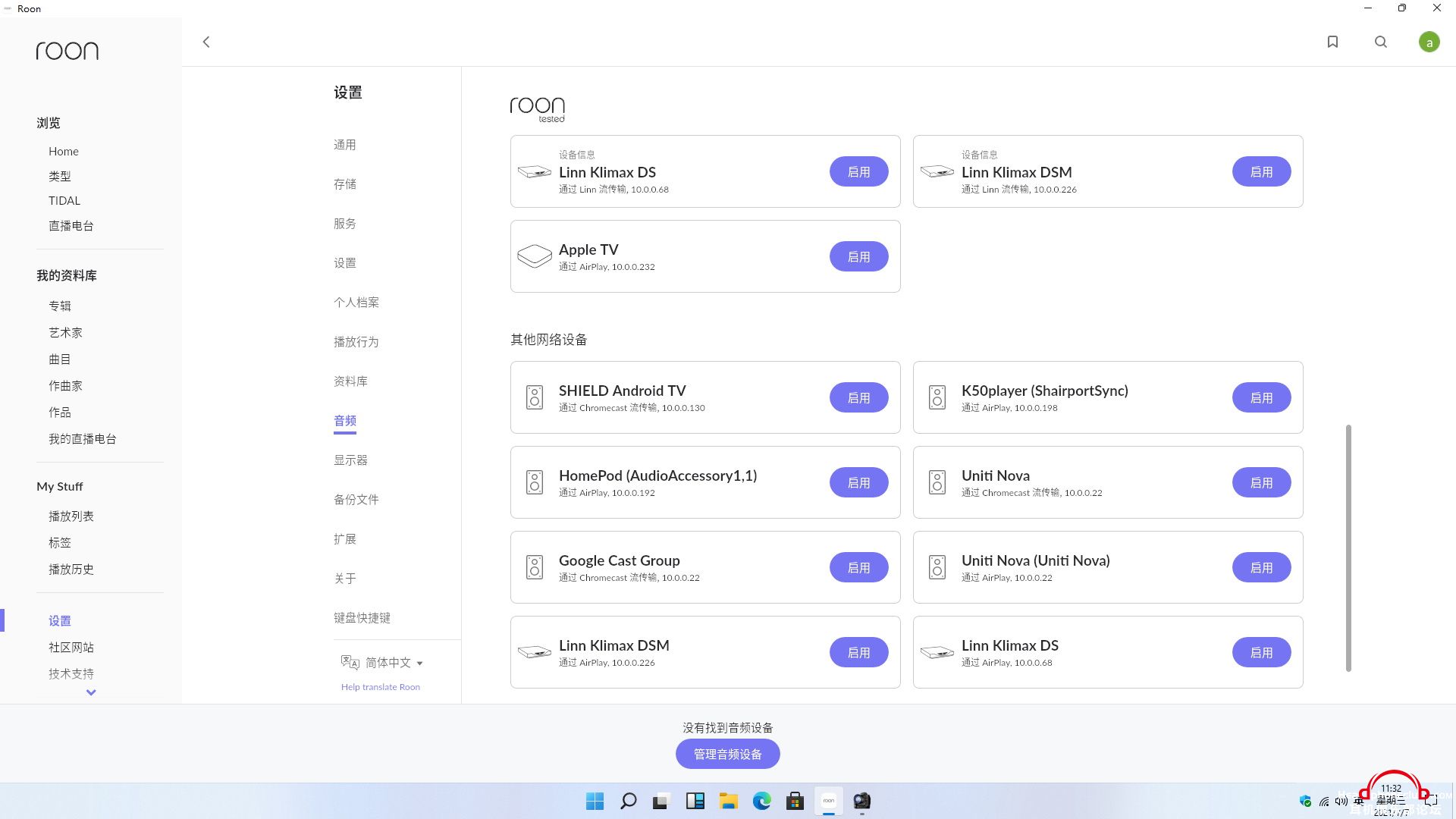Click SHIELD Android TV speaker icon
This screenshot has width=1456, height=819.
click(x=535, y=397)
